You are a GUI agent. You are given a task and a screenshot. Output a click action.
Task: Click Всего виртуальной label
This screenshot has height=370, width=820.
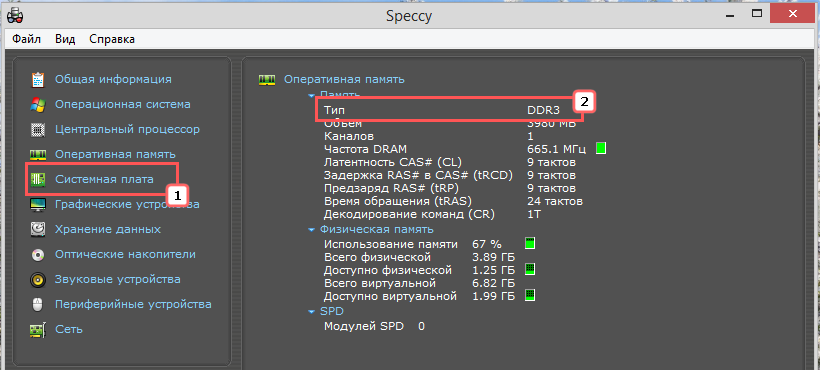pos(380,283)
